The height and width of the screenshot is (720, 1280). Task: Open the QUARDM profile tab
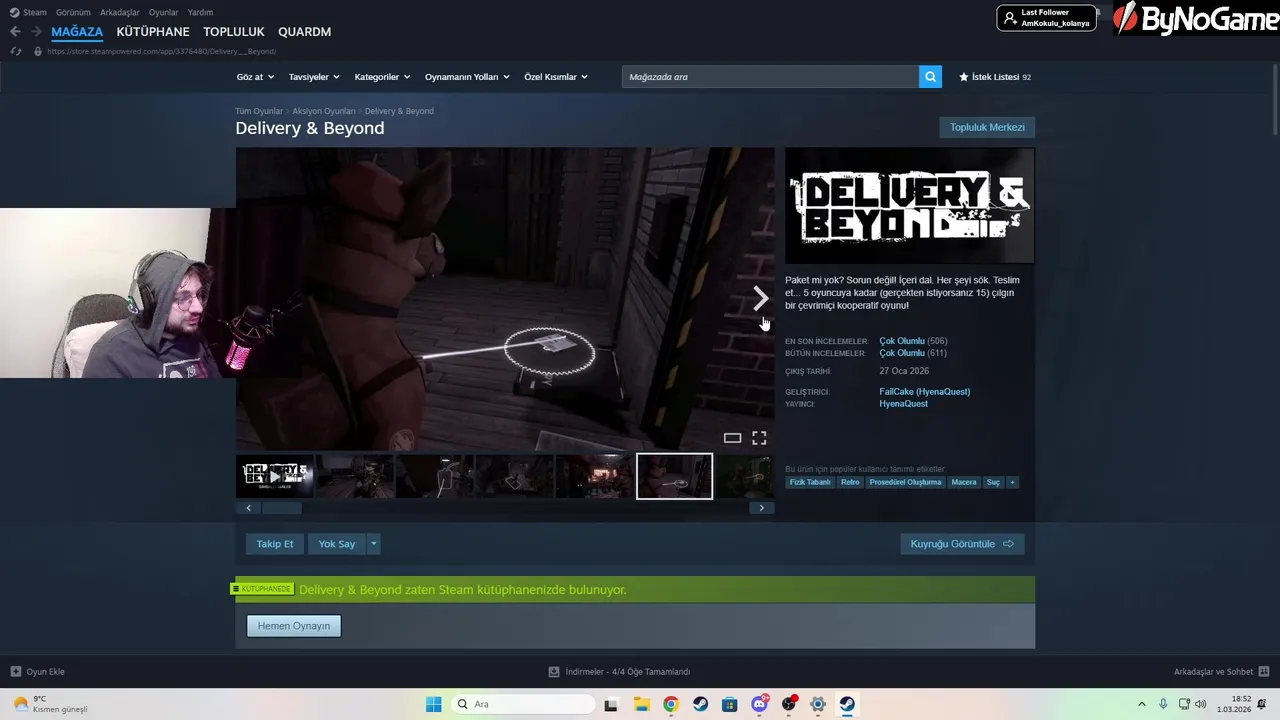(305, 32)
